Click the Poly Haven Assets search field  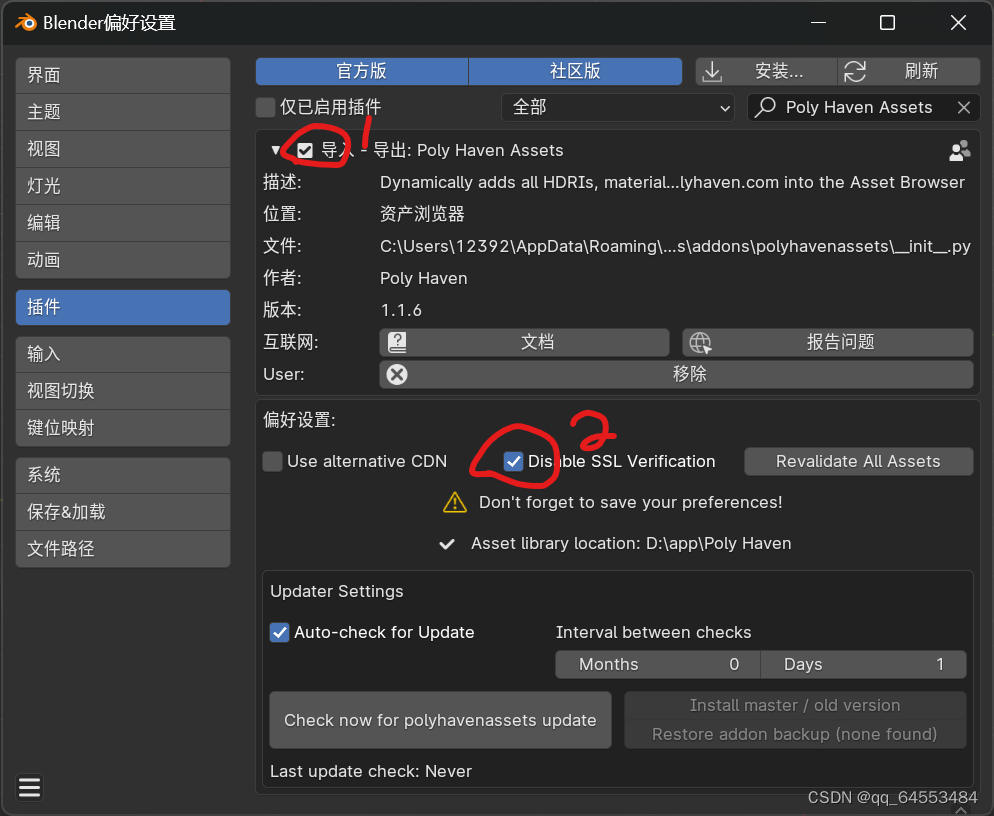pos(864,107)
